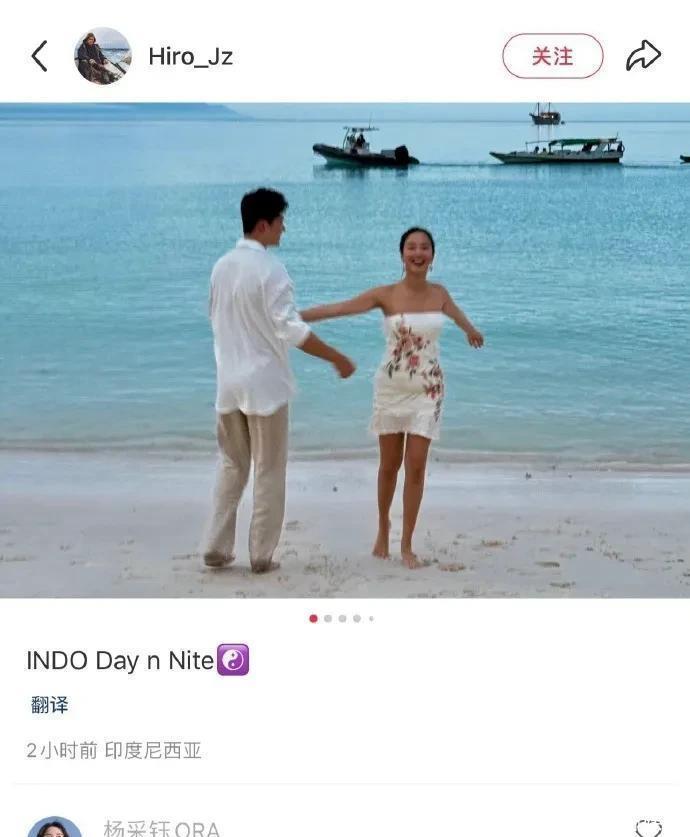Tap the INDO Day n Nite title
Viewport: 690px width, 837px height.
[x=120, y=661]
